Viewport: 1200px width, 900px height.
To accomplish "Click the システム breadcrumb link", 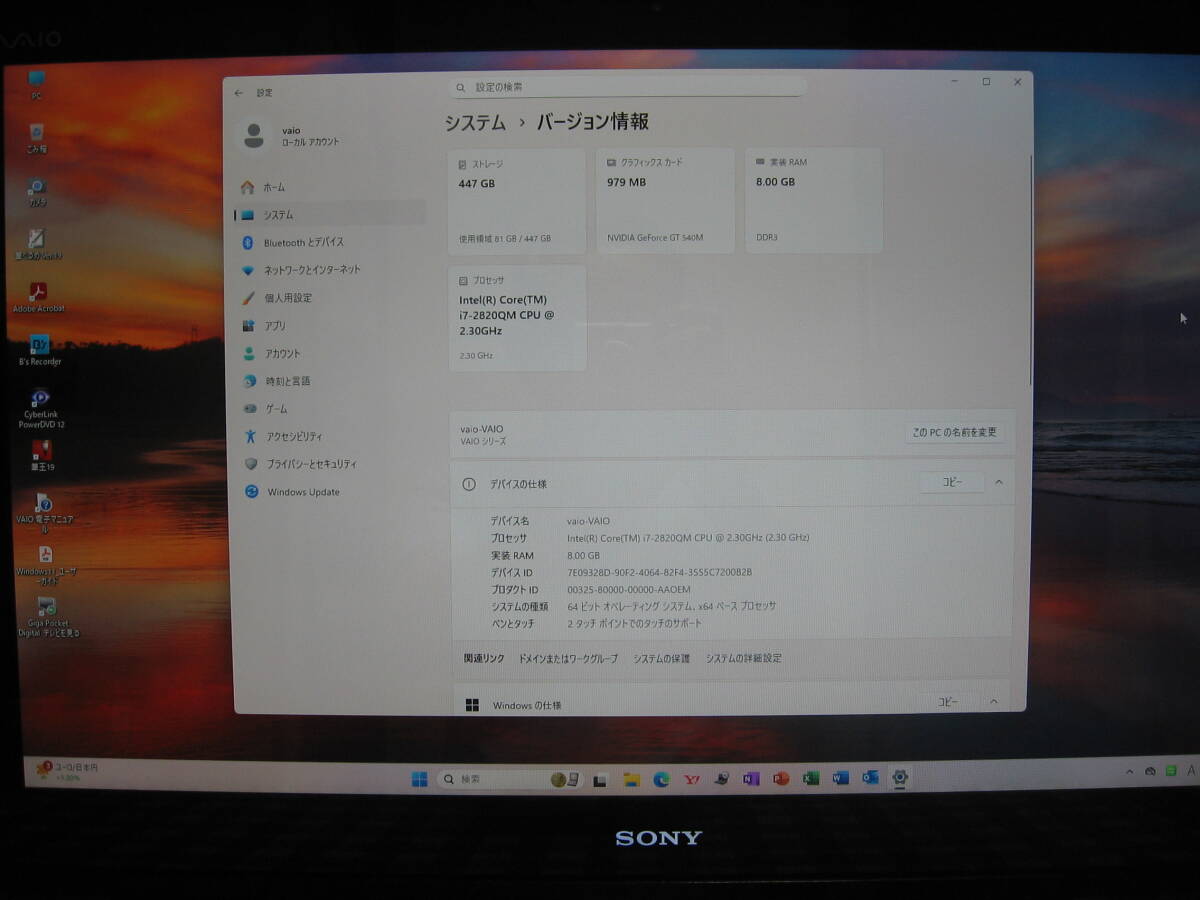I will 476,122.
